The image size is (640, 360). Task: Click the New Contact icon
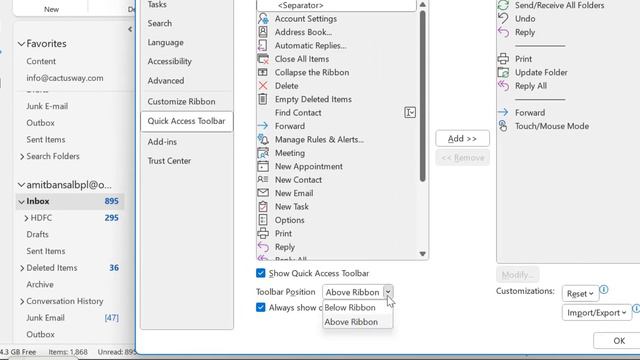click(x=263, y=180)
